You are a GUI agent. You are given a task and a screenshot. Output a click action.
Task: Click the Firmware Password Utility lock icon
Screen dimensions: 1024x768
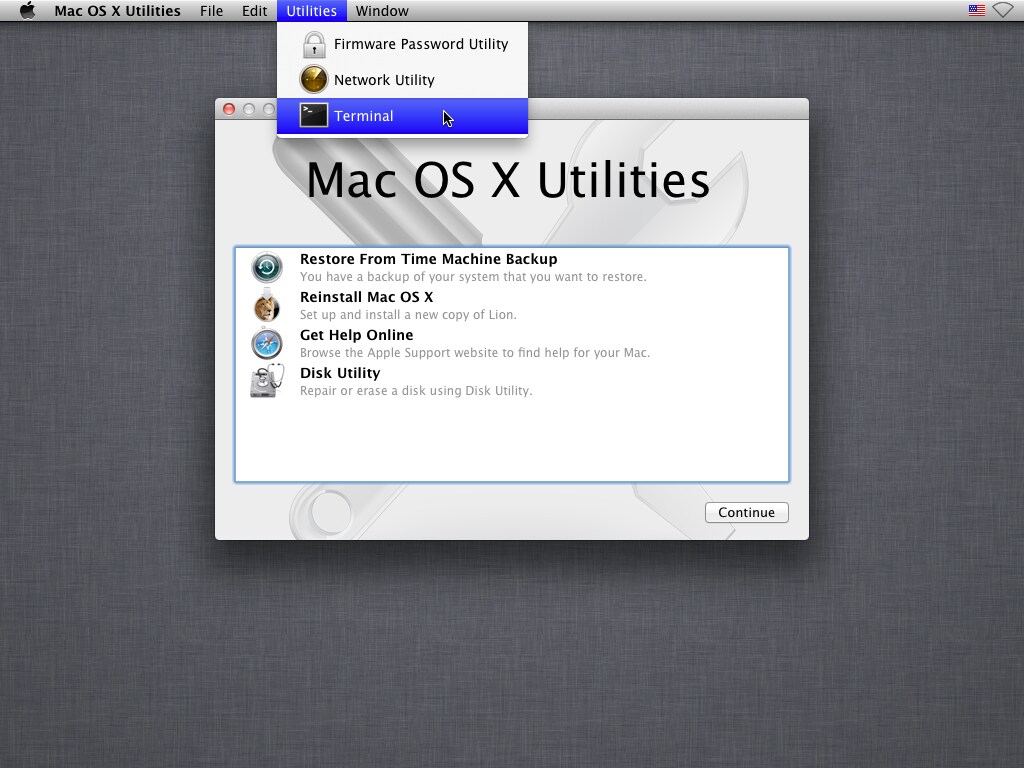tap(313, 44)
